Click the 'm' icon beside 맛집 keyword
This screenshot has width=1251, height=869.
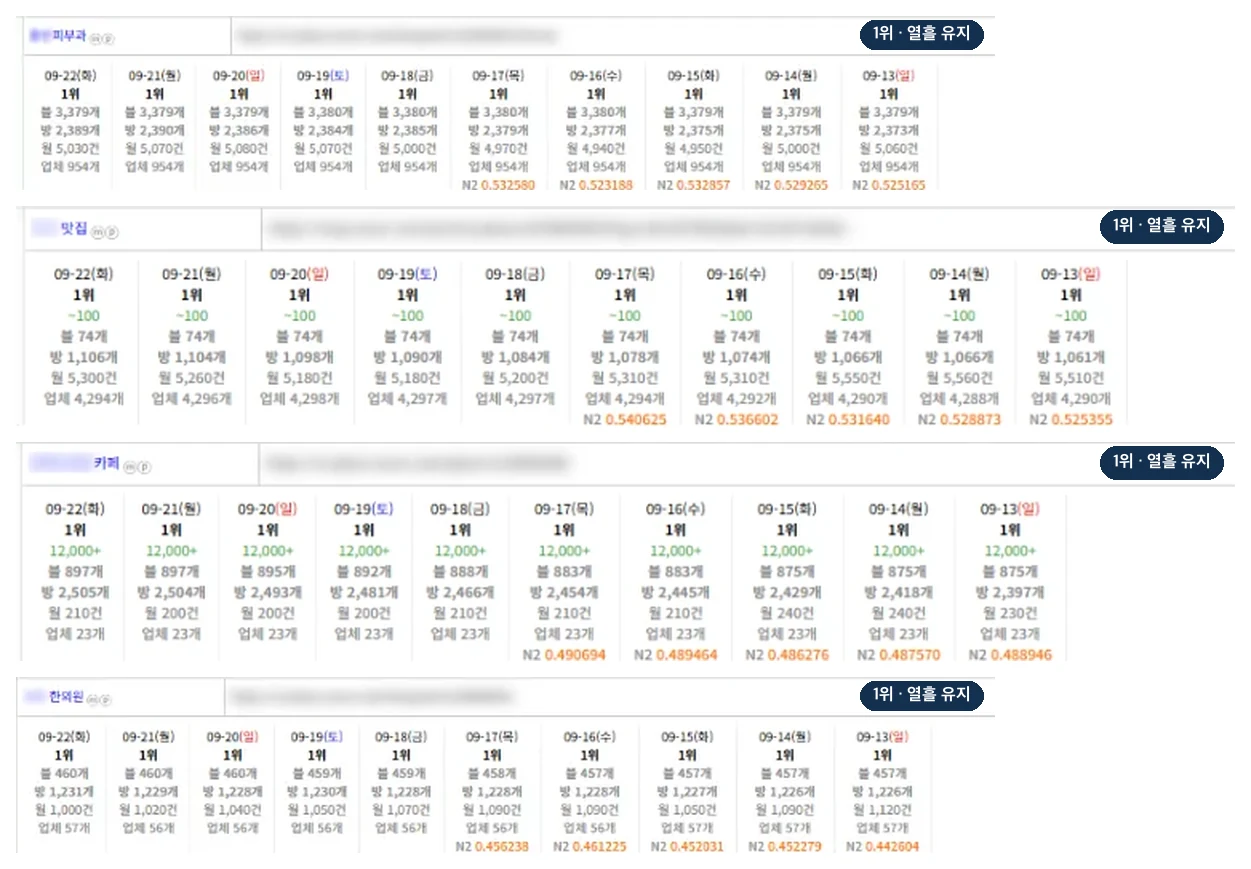[98, 232]
